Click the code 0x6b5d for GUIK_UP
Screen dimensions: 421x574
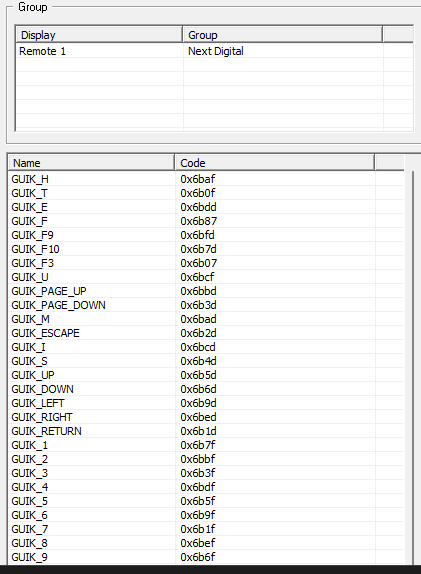[198, 375]
